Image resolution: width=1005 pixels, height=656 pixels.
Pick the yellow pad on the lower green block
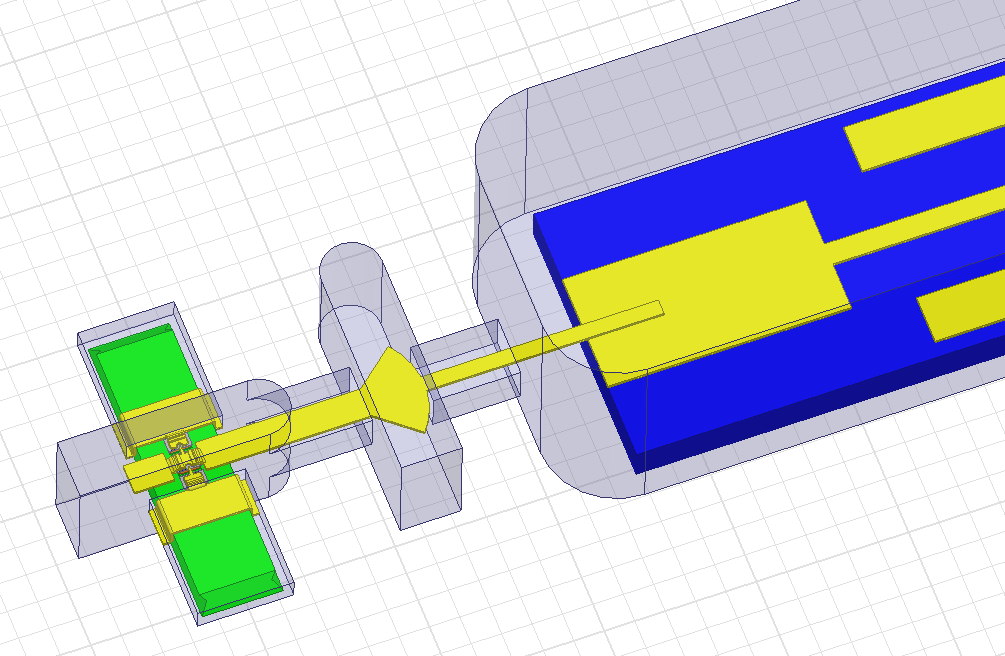tap(205, 505)
